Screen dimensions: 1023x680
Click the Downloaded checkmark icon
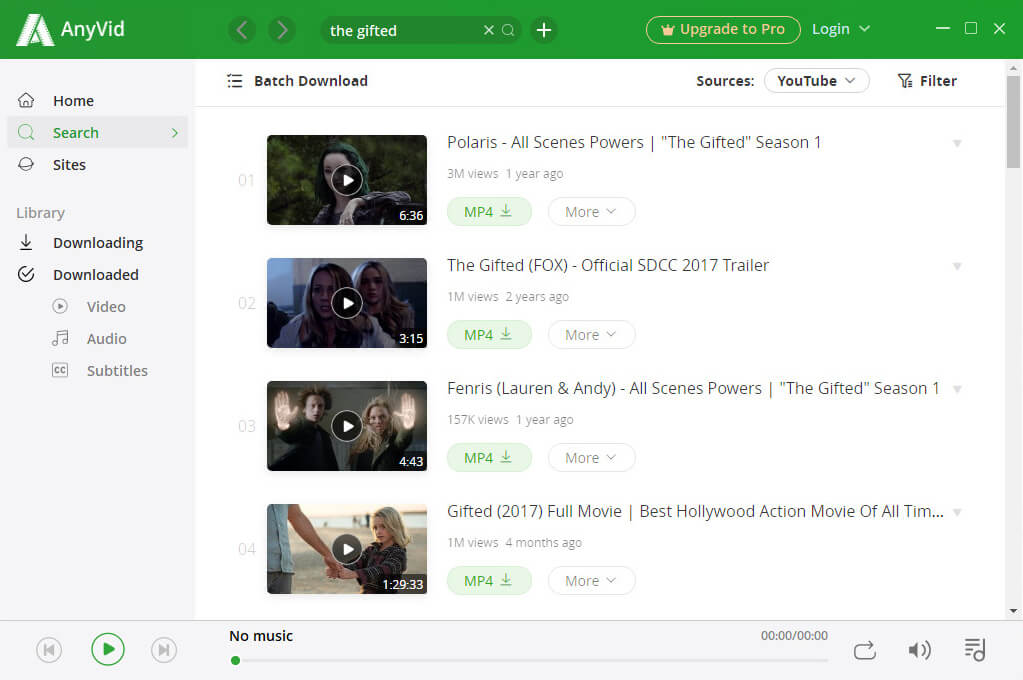pyautogui.click(x=26, y=274)
